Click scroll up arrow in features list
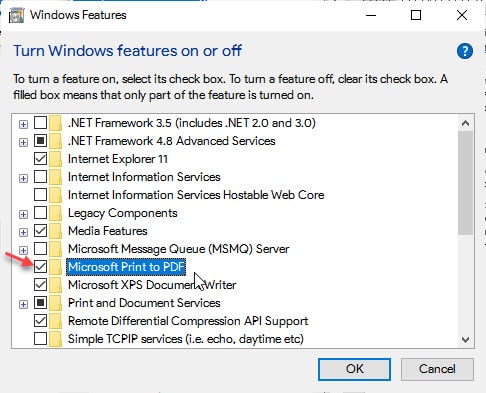The height and width of the screenshot is (393, 486). tap(465, 123)
